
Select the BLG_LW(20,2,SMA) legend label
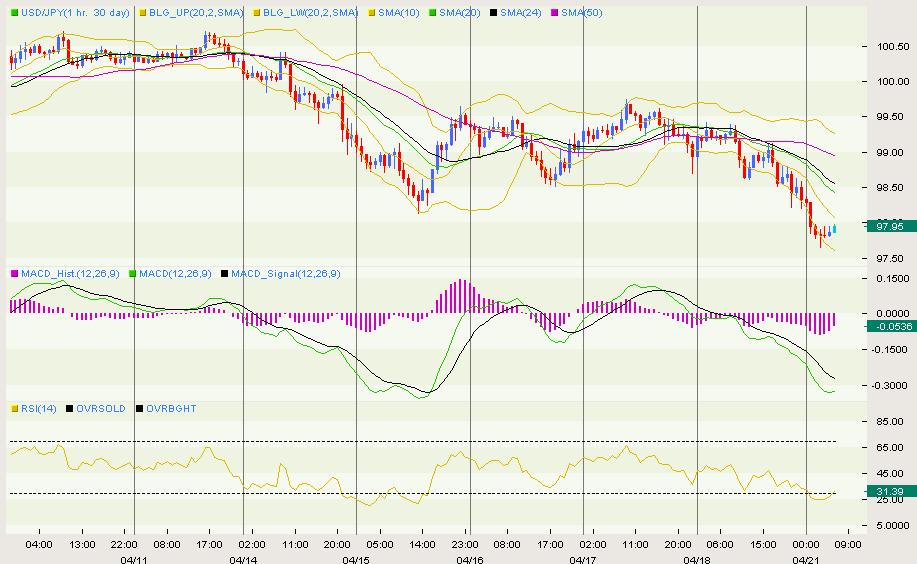(x=311, y=12)
